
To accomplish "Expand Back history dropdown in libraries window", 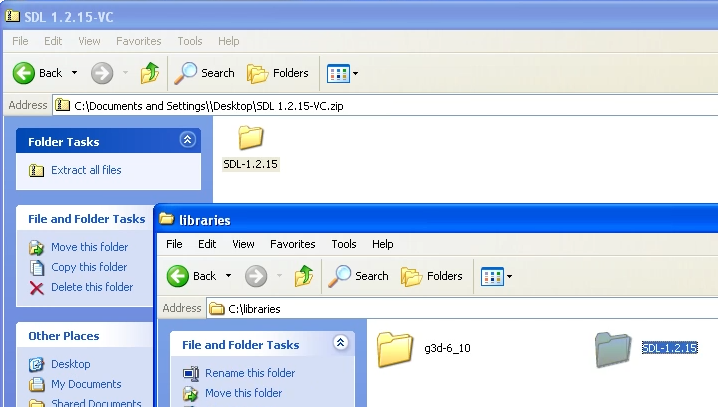I will [229, 276].
